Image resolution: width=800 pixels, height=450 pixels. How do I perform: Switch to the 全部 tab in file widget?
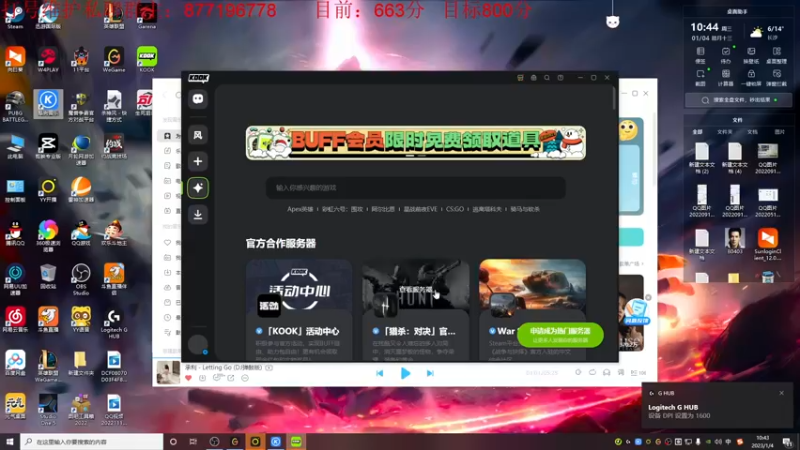click(697, 132)
